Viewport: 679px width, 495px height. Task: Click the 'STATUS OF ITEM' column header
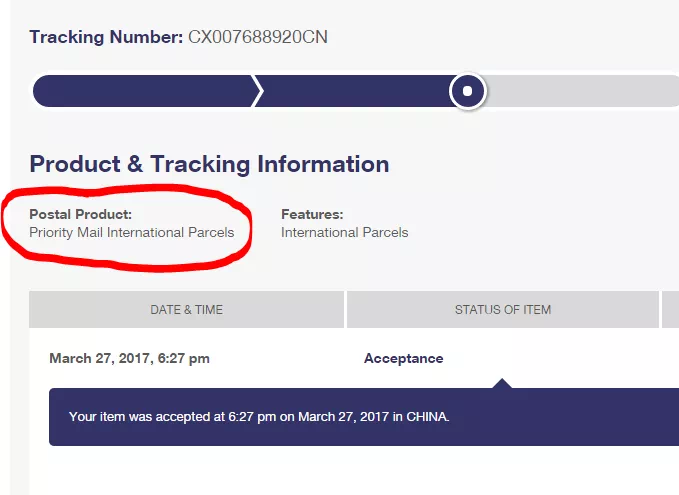click(502, 310)
